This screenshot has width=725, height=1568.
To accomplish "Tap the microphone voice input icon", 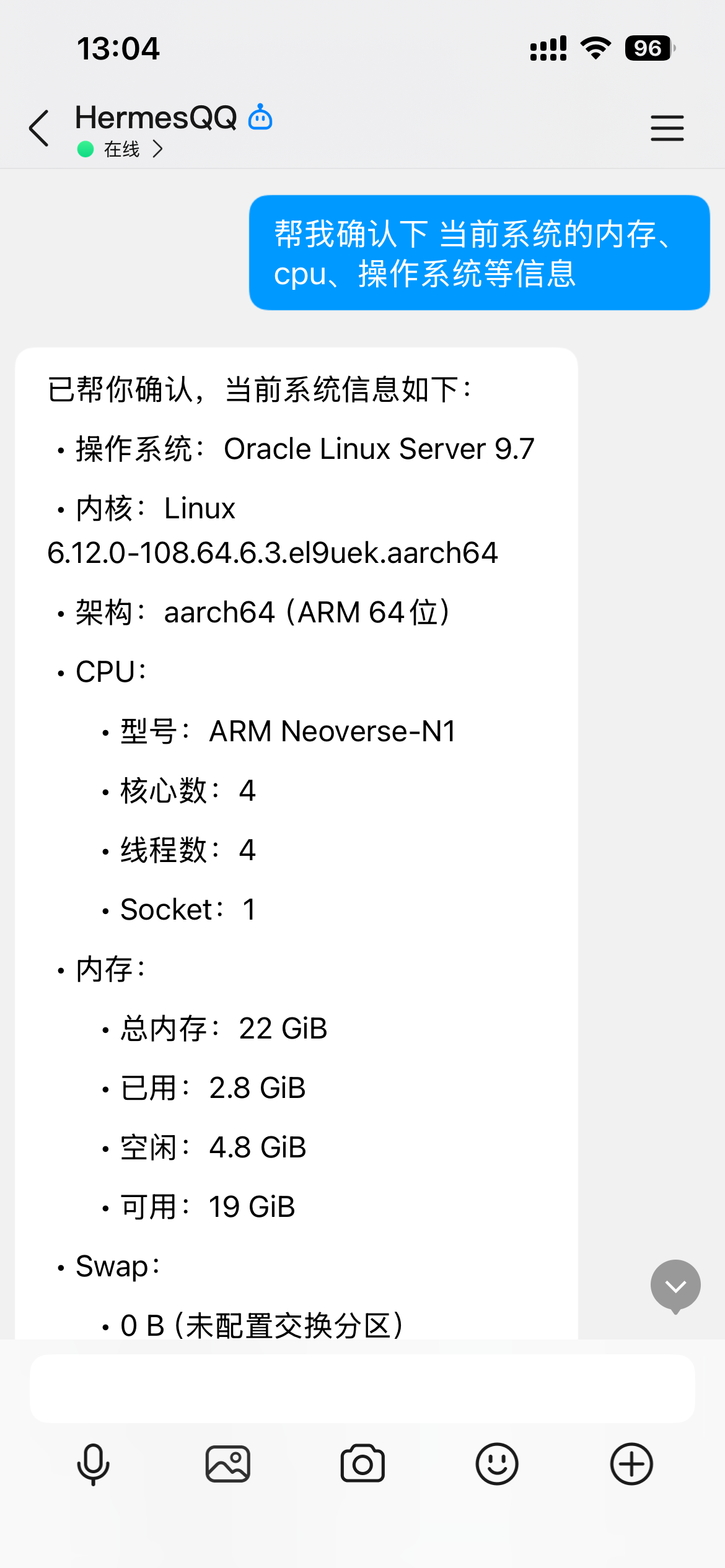I will (x=94, y=1464).
